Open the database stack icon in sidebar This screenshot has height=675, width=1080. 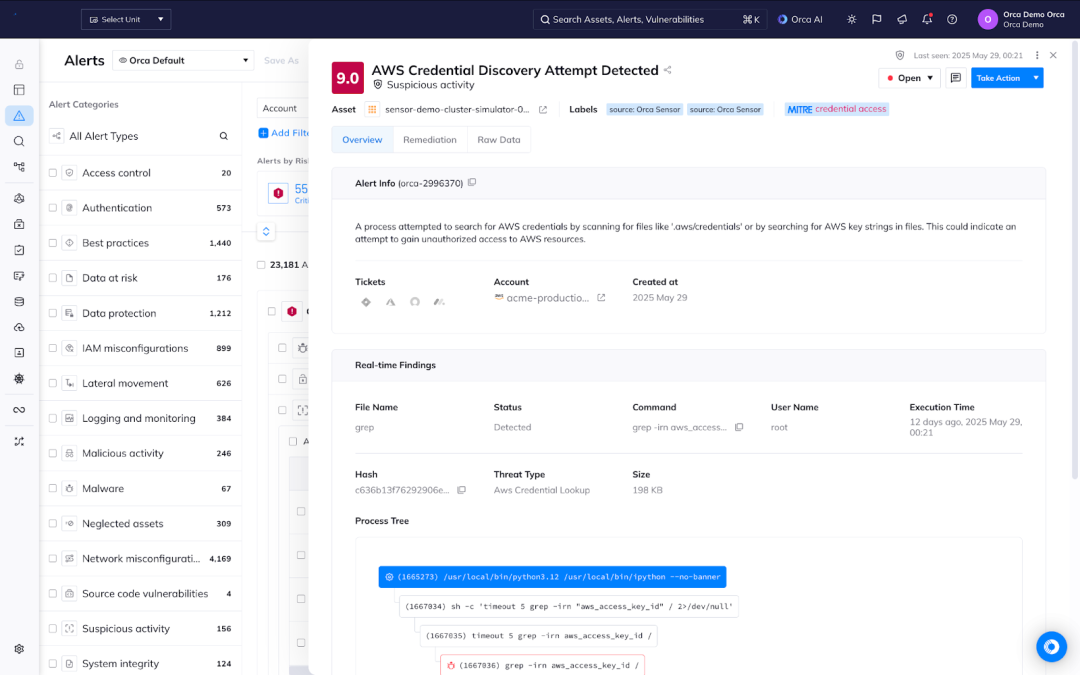coord(19,302)
